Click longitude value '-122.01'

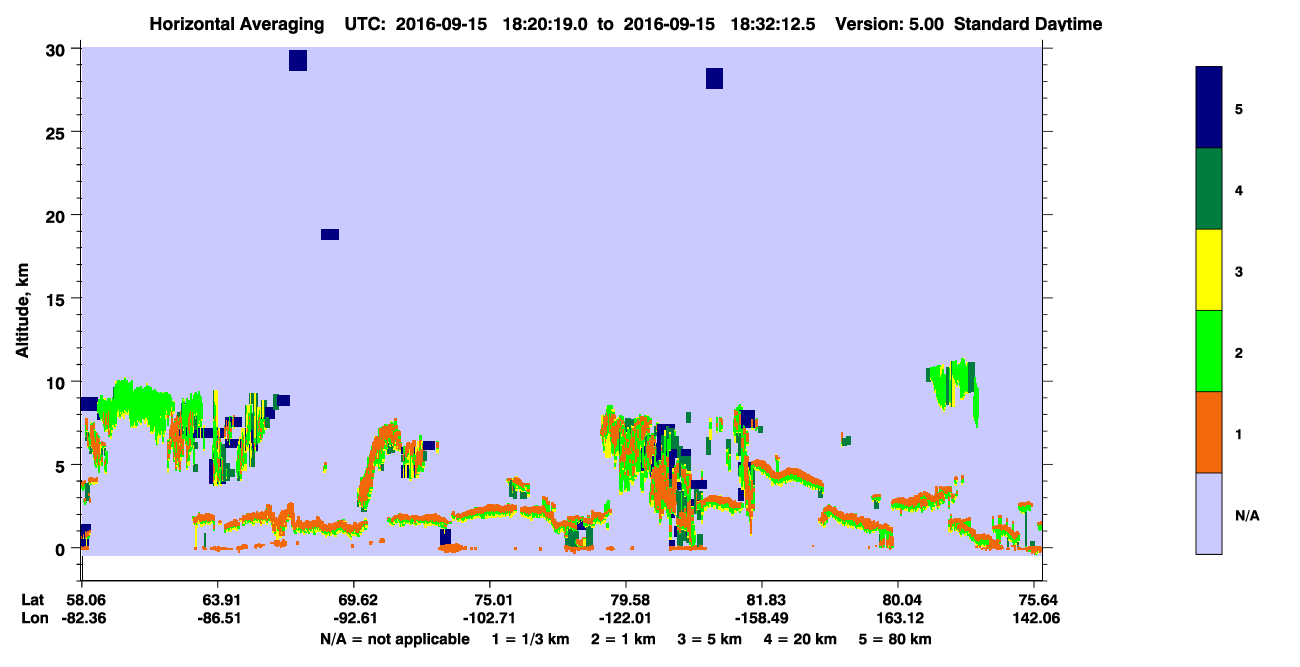(x=626, y=618)
